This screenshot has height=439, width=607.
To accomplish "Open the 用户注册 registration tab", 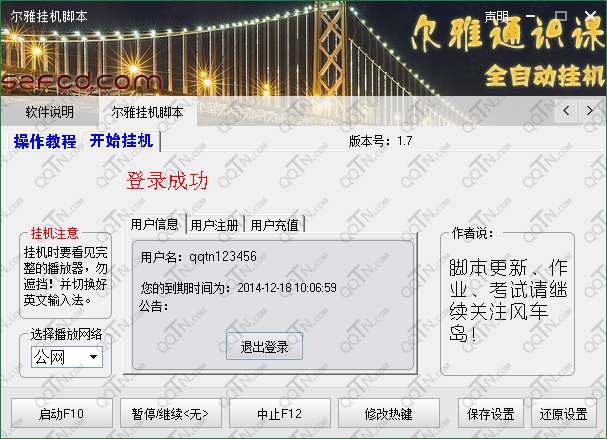I will [215, 225].
